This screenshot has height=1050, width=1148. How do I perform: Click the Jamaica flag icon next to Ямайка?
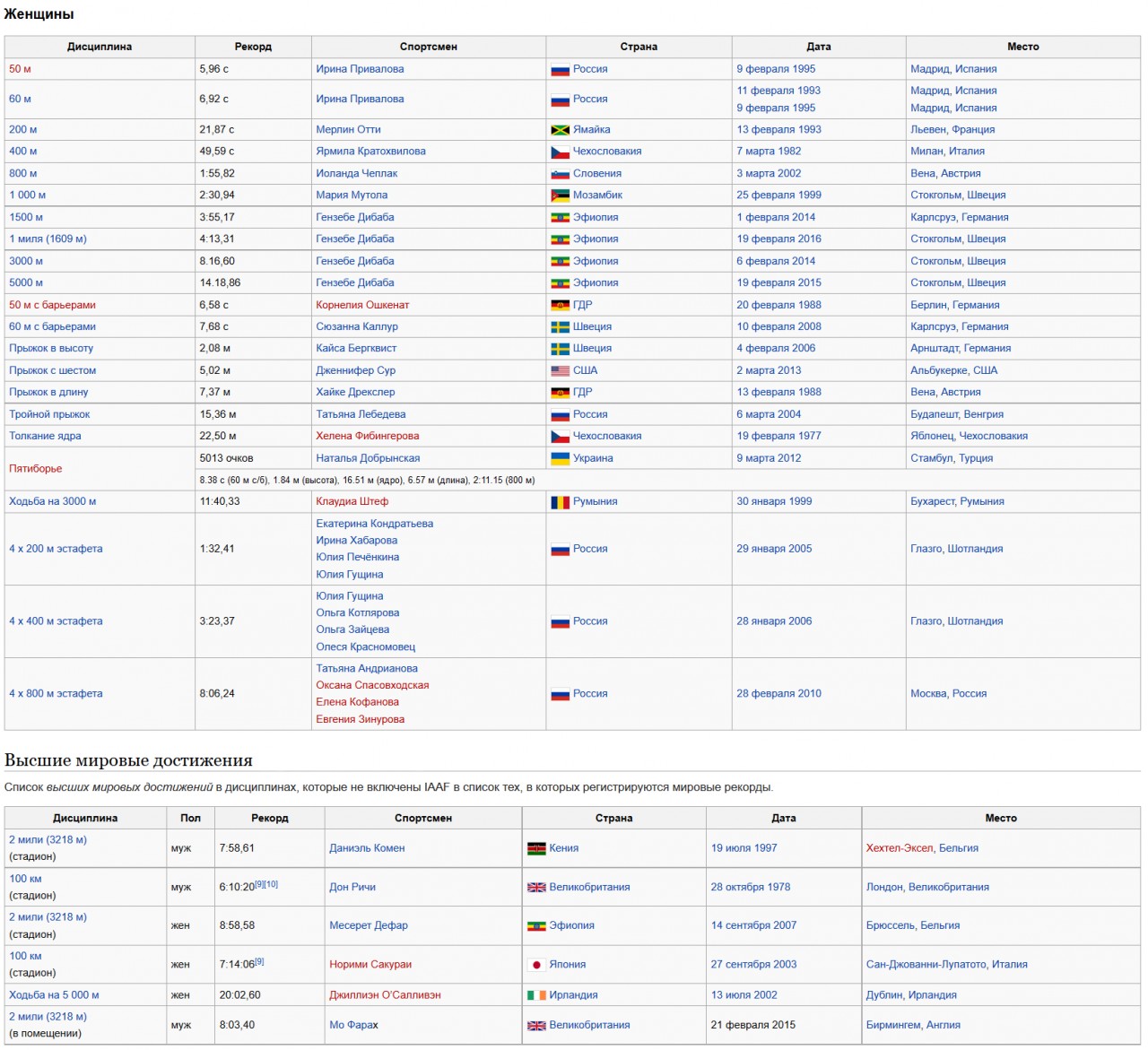[x=560, y=130]
